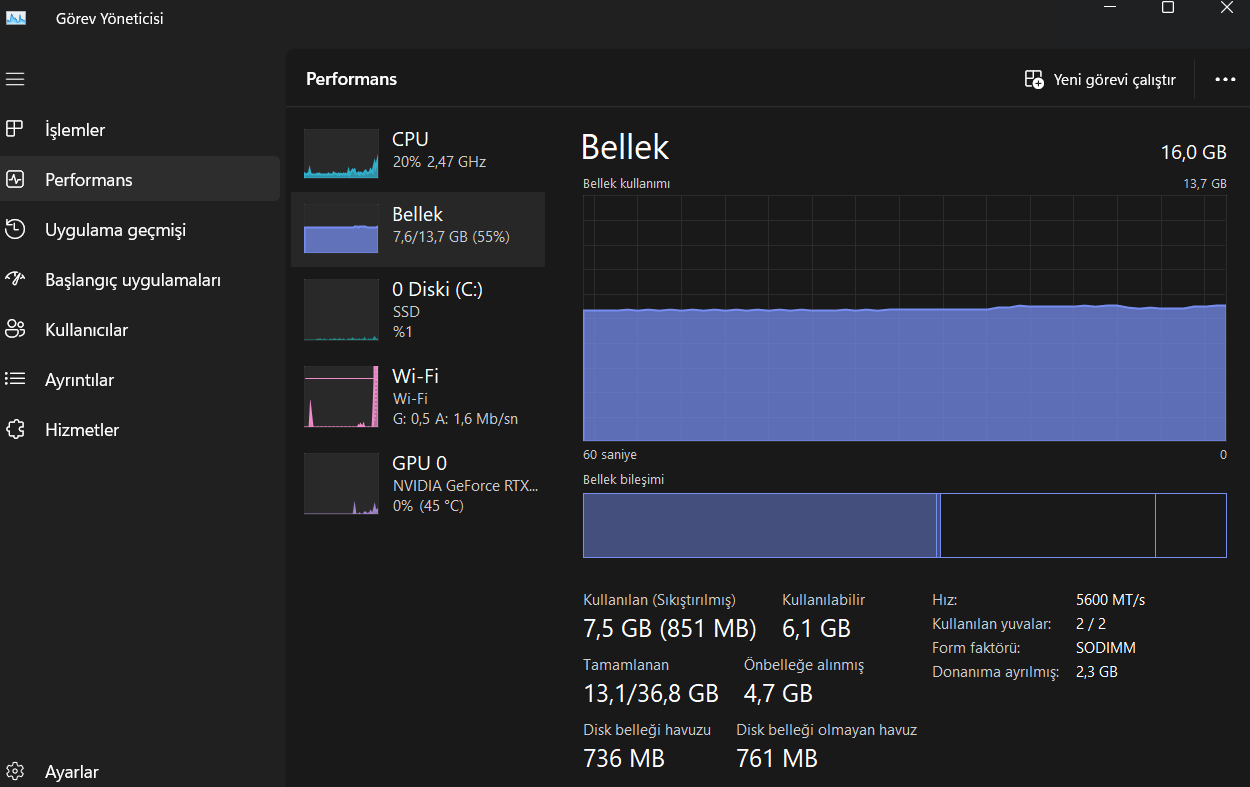Maximize the Görev Yöneticisi window
The height and width of the screenshot is (787, 1250).
tap(1167, 8)
